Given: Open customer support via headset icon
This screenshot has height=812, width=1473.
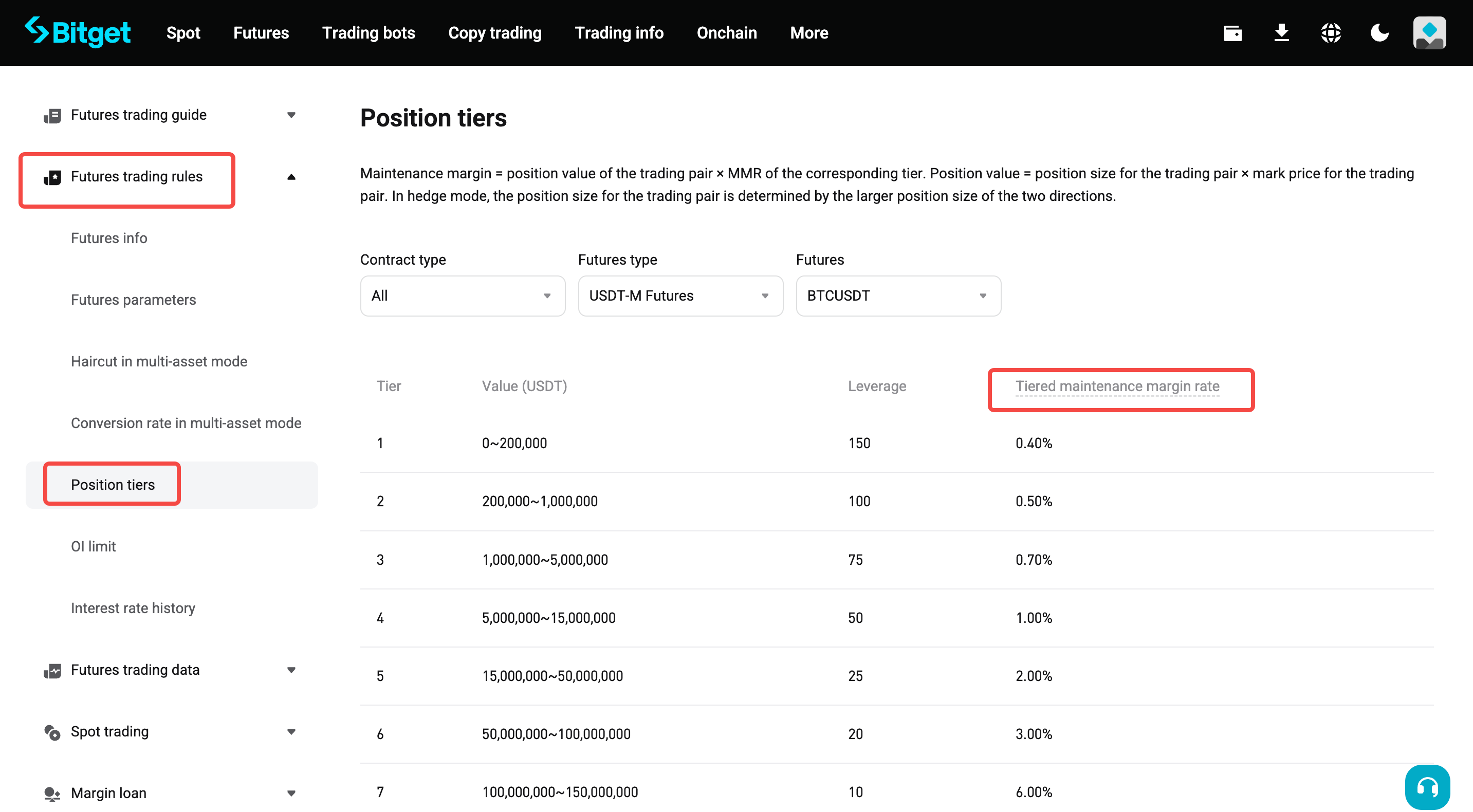Looking at the screenshot, I should tap(1427, 786).
